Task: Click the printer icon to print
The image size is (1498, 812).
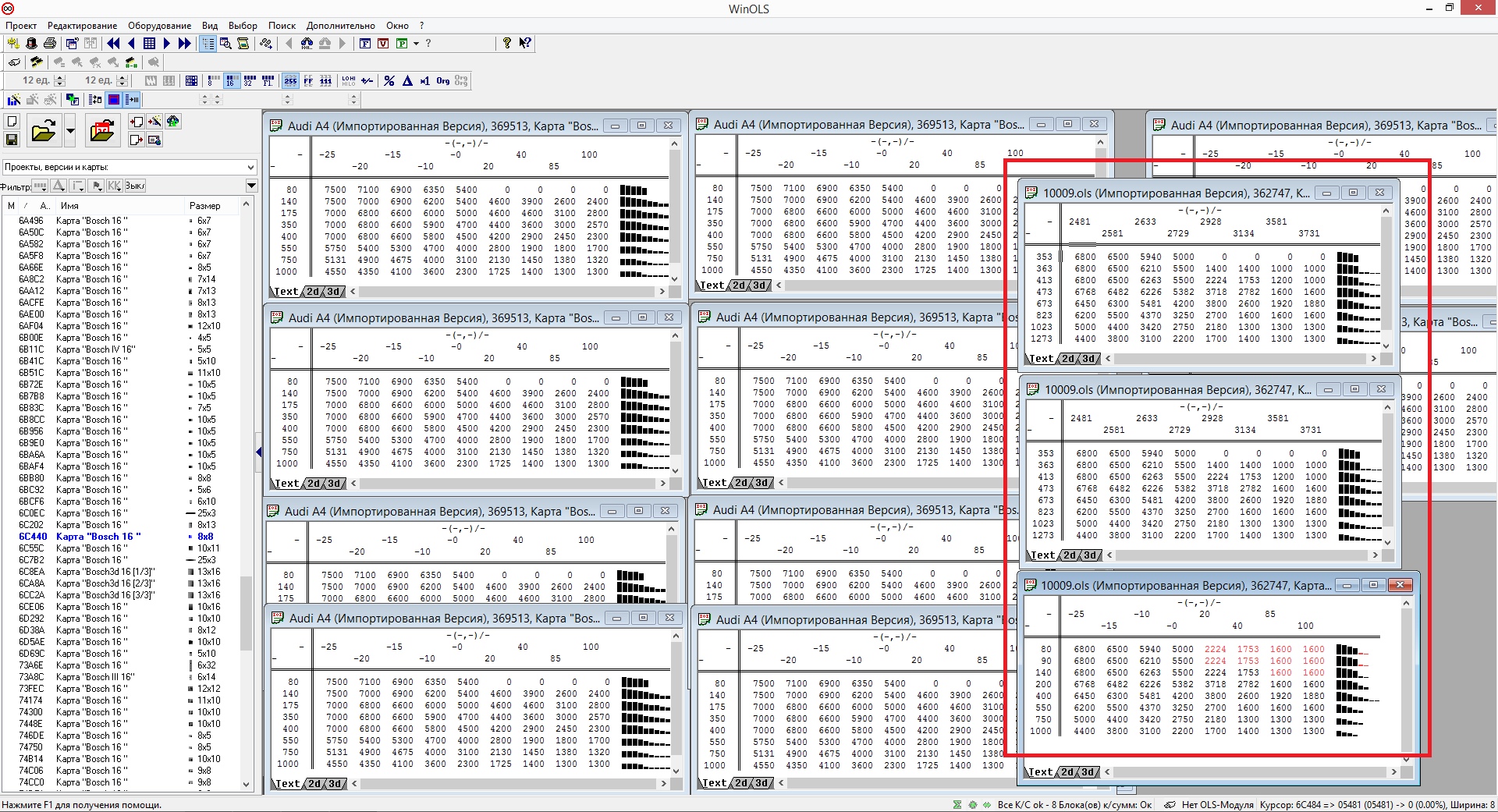Action: pos(50,44)
